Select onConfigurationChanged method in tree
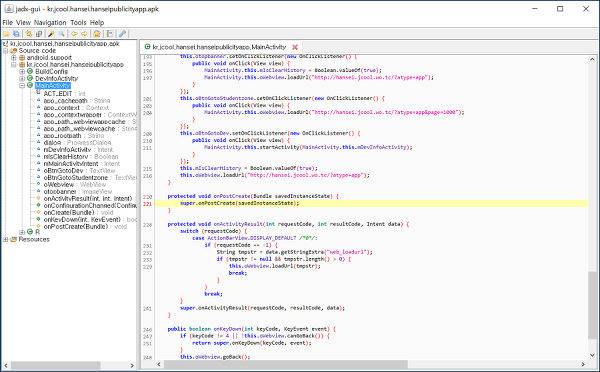The image size is (600, 372). click(x=90, y=206)
